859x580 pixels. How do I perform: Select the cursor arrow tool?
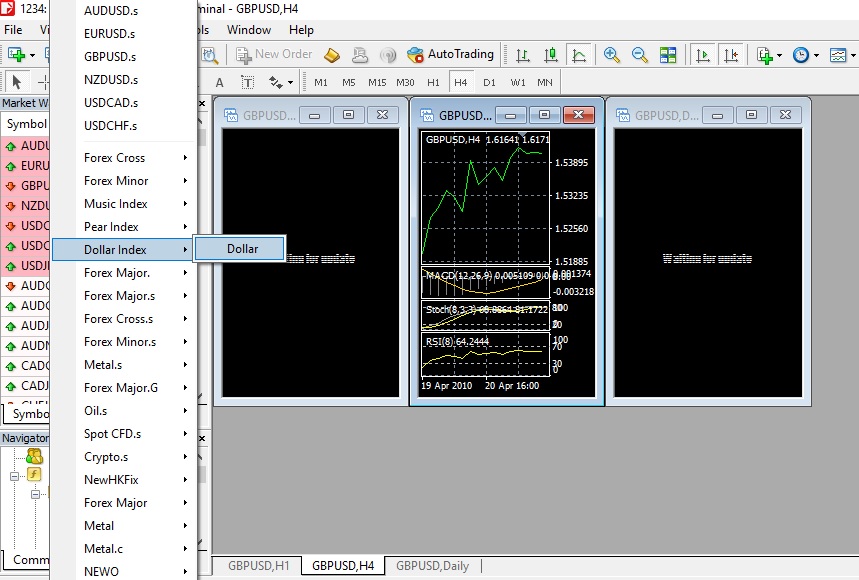tap(16, 82)
